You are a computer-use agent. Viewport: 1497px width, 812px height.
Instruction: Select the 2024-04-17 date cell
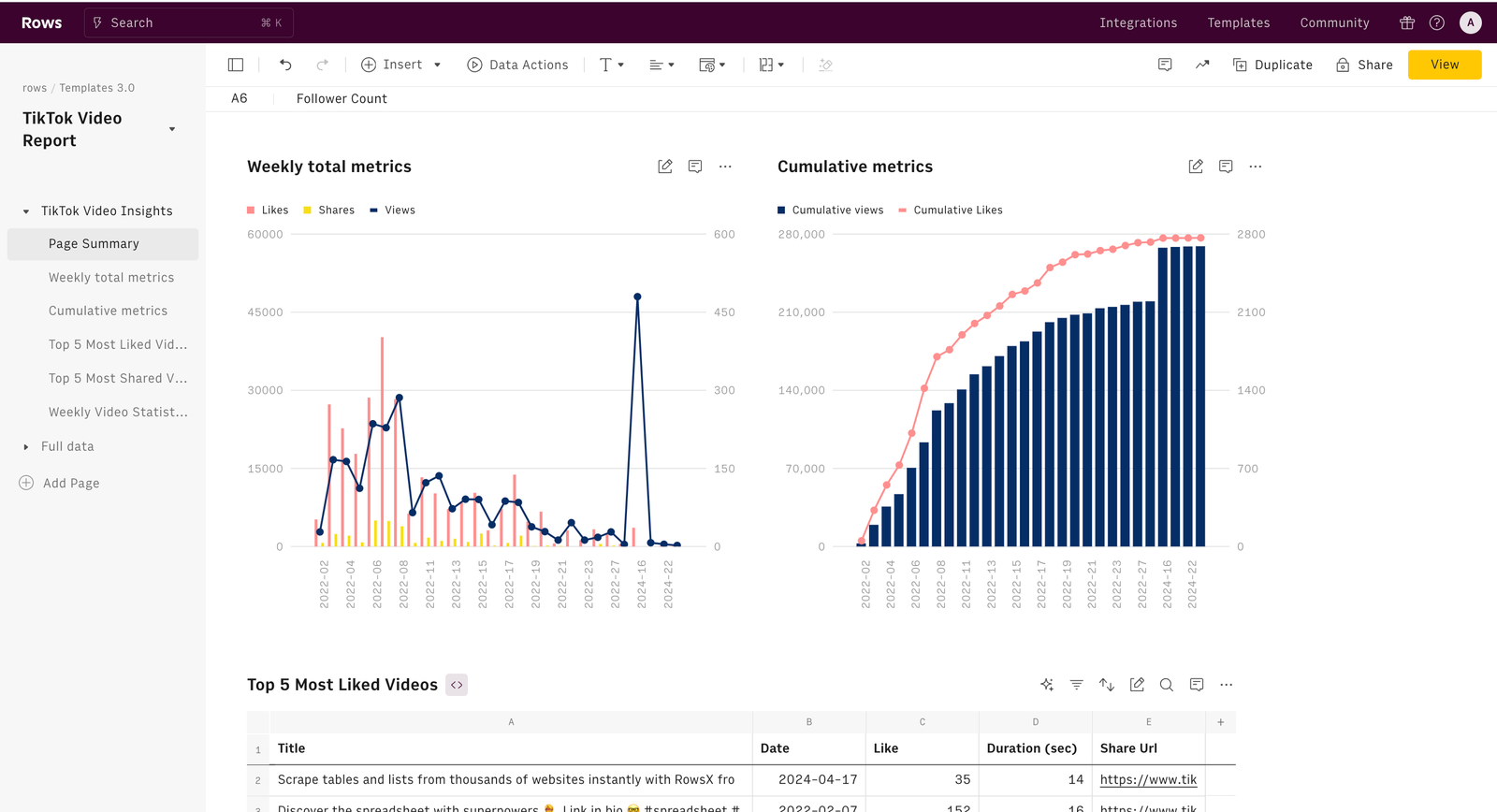click(x=809, y=779)
